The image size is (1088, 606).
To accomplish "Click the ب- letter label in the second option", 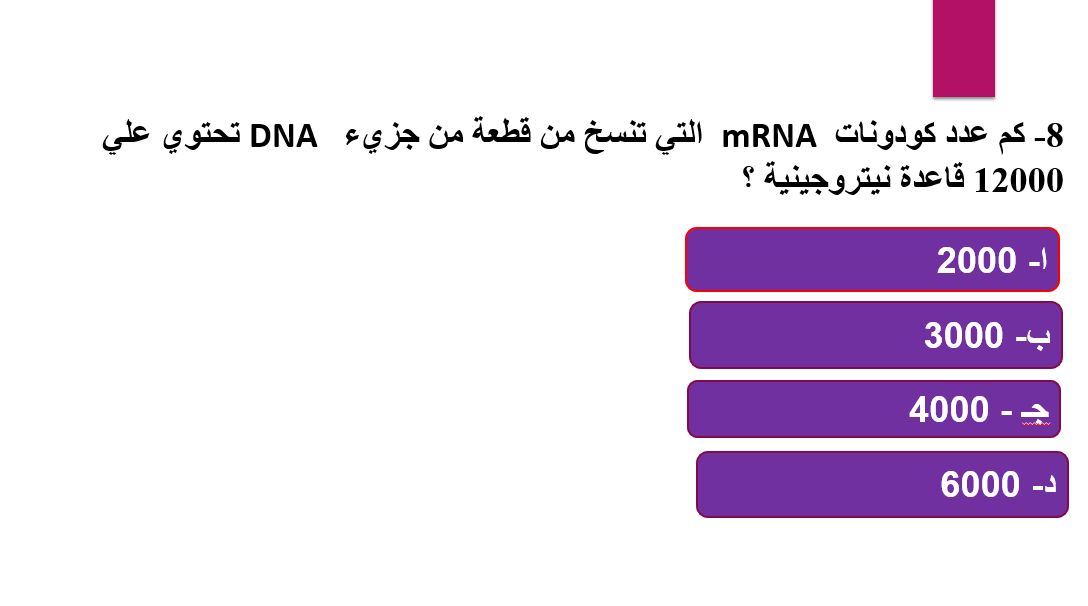I will [x=1033, y=337].
